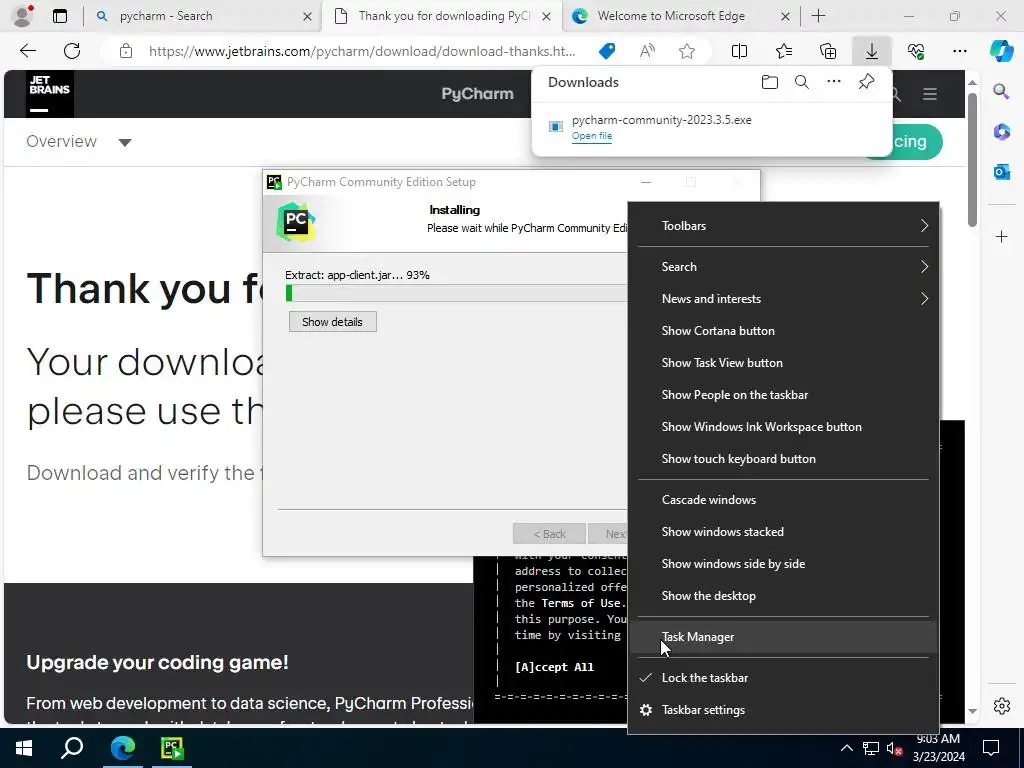Open the Windows Start menu
The height and width of the screenshot is (768, 1024).
(24, 748)
